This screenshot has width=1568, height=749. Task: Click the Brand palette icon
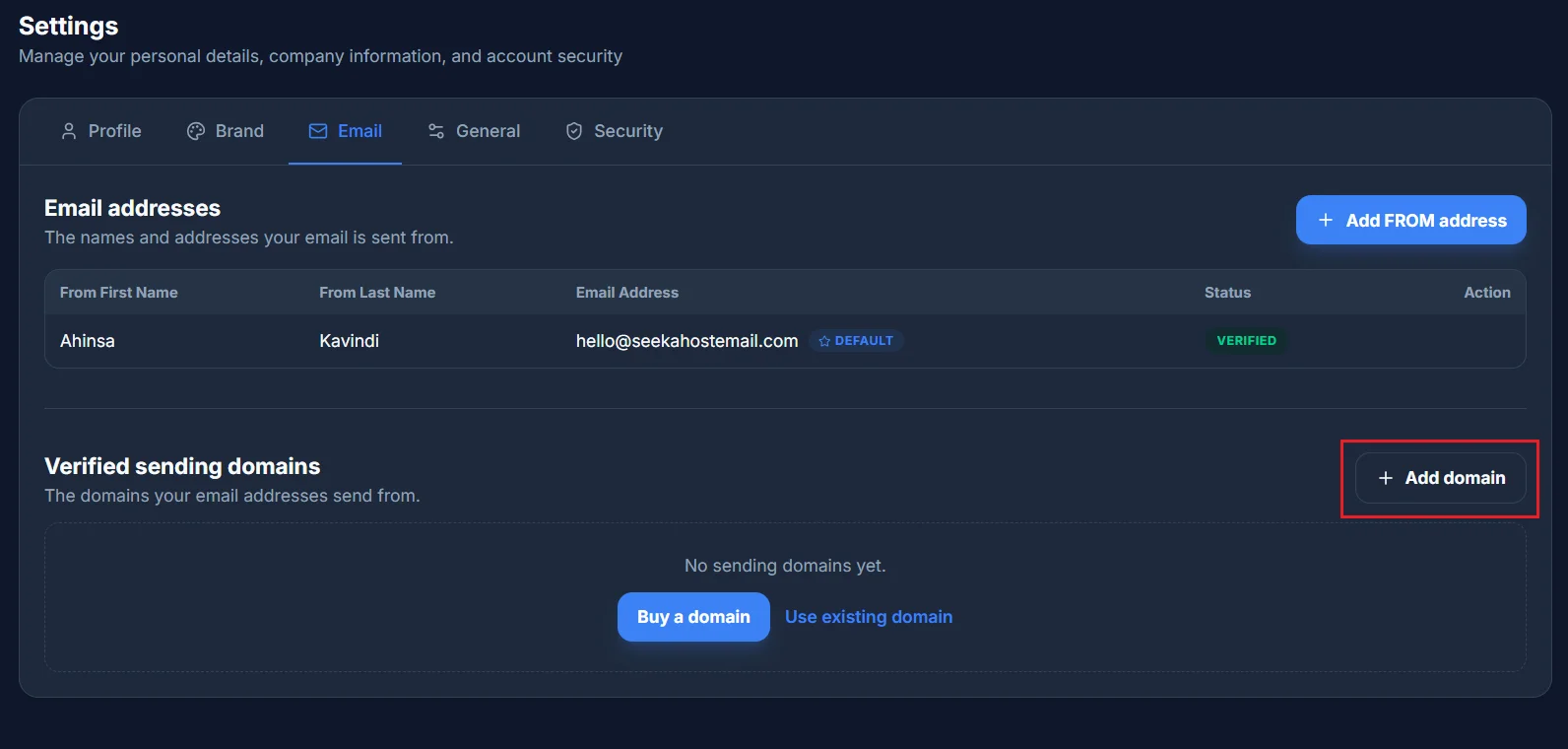196,131
